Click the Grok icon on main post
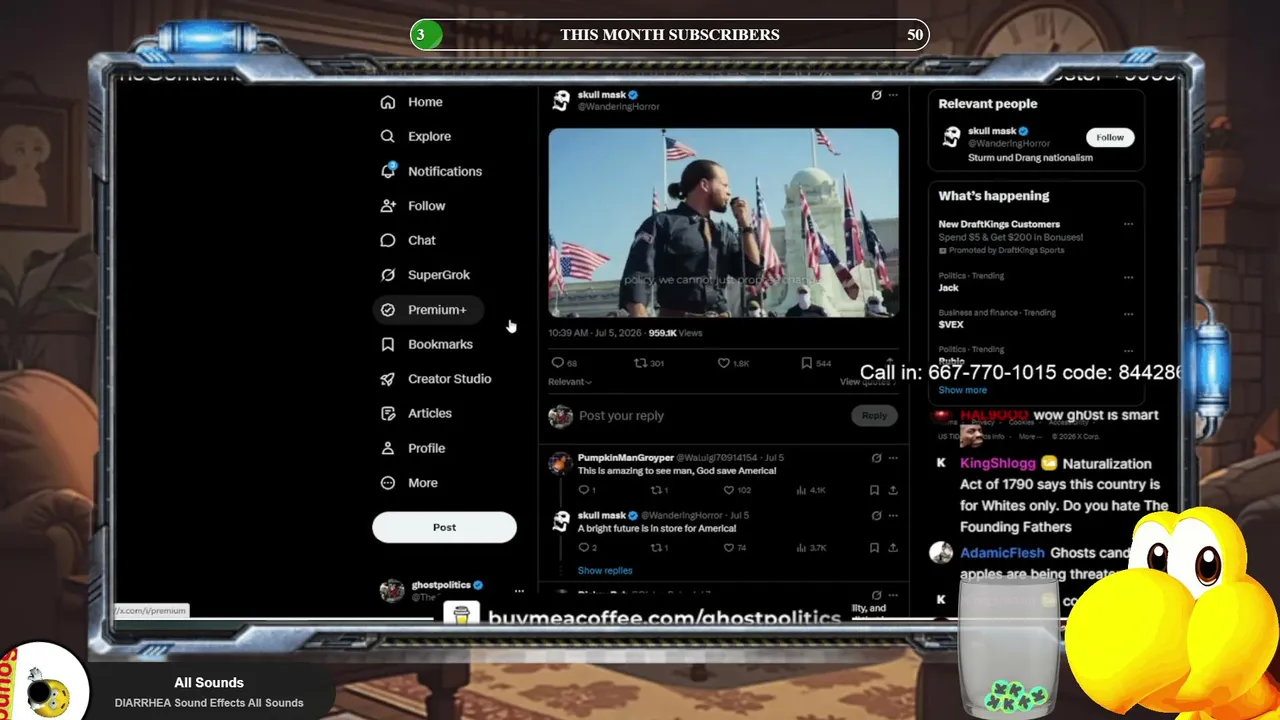This screenshot has width=1280, height=720. point(876,95)
